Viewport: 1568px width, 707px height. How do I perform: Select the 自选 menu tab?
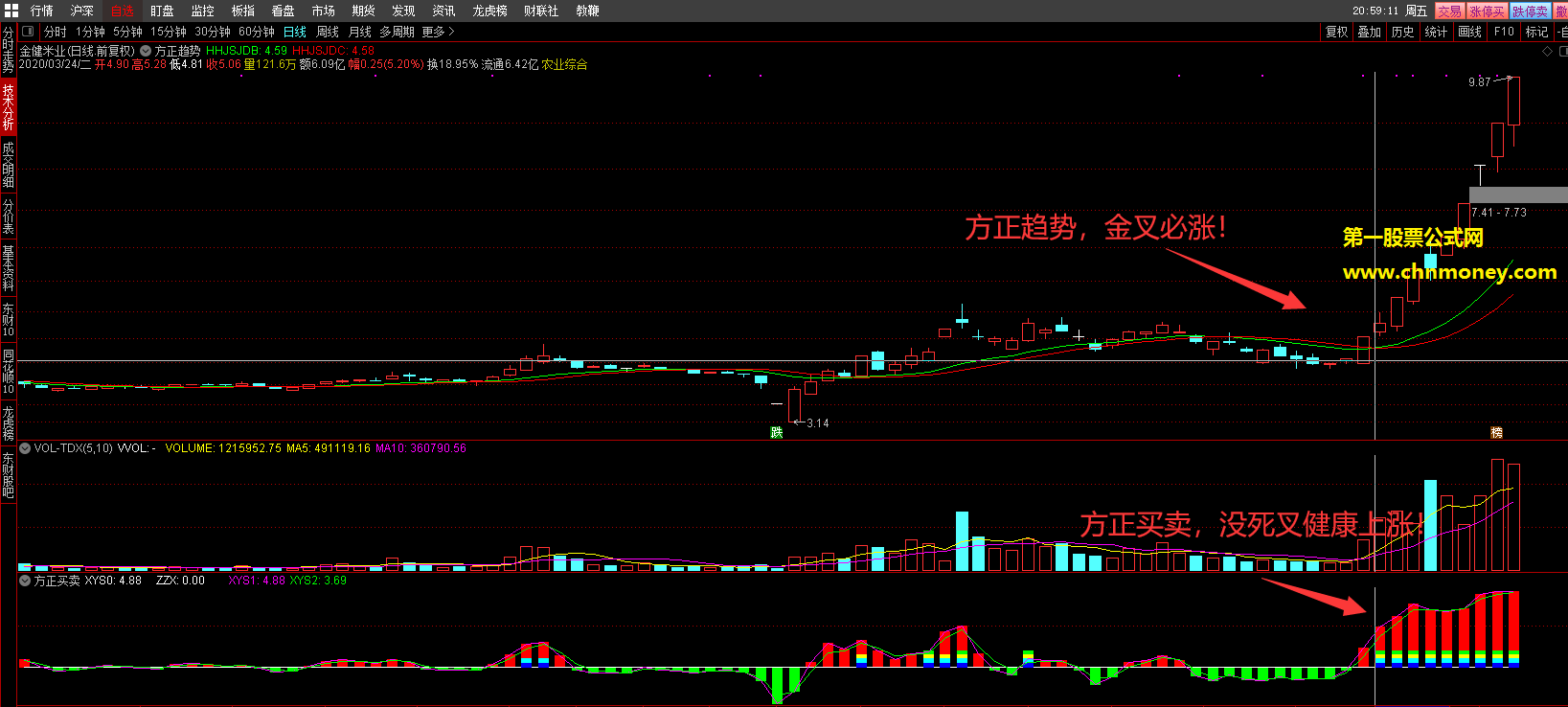(x=123, y=11)
